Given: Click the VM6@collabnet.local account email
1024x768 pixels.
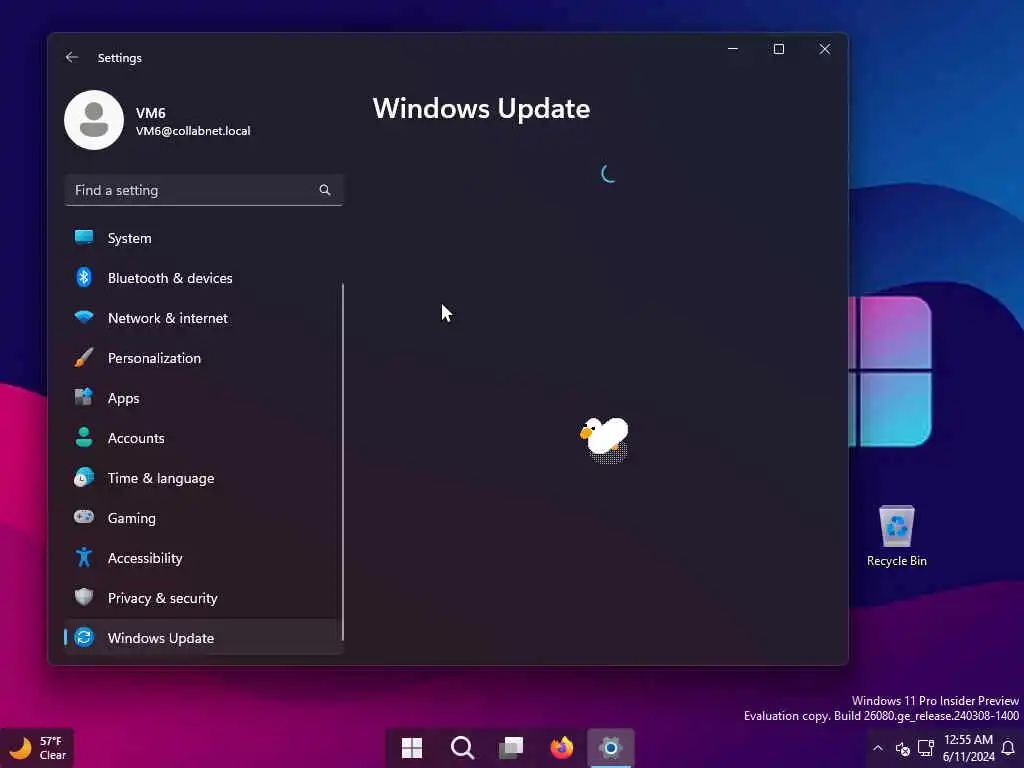Looking at the screenshot, I should [193, 131].
